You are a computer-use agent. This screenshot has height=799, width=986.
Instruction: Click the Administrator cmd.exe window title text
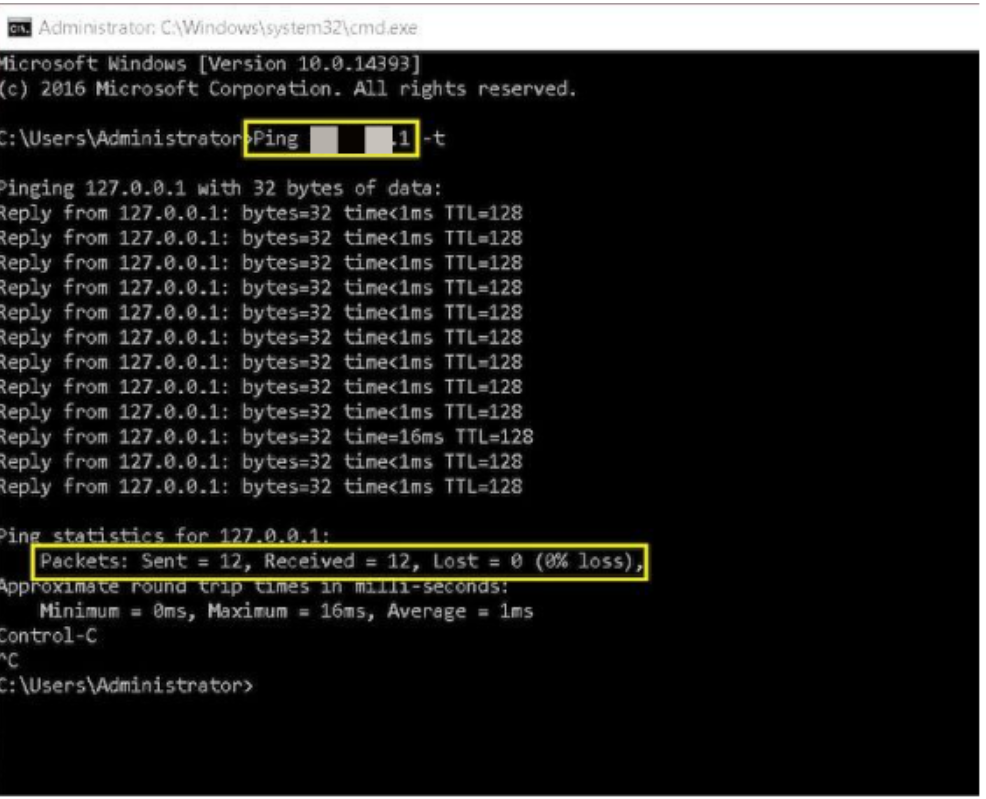228,28
